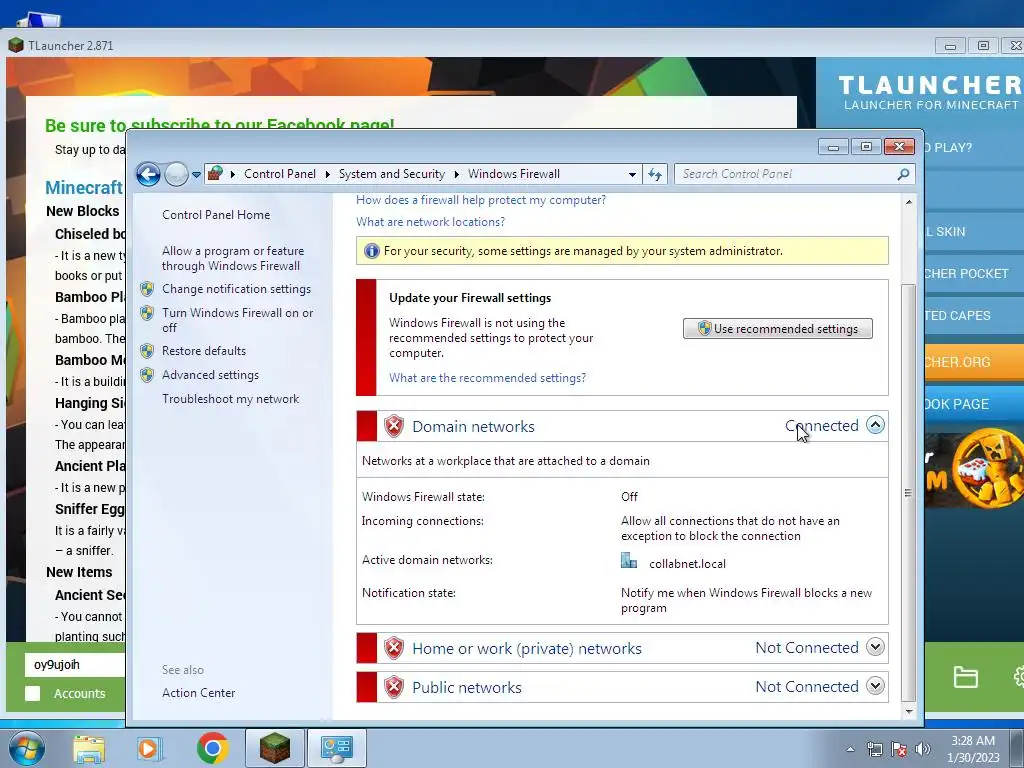Click the Public networks heading
This screenshot has width=1024, height=768.
pos(466,688)
